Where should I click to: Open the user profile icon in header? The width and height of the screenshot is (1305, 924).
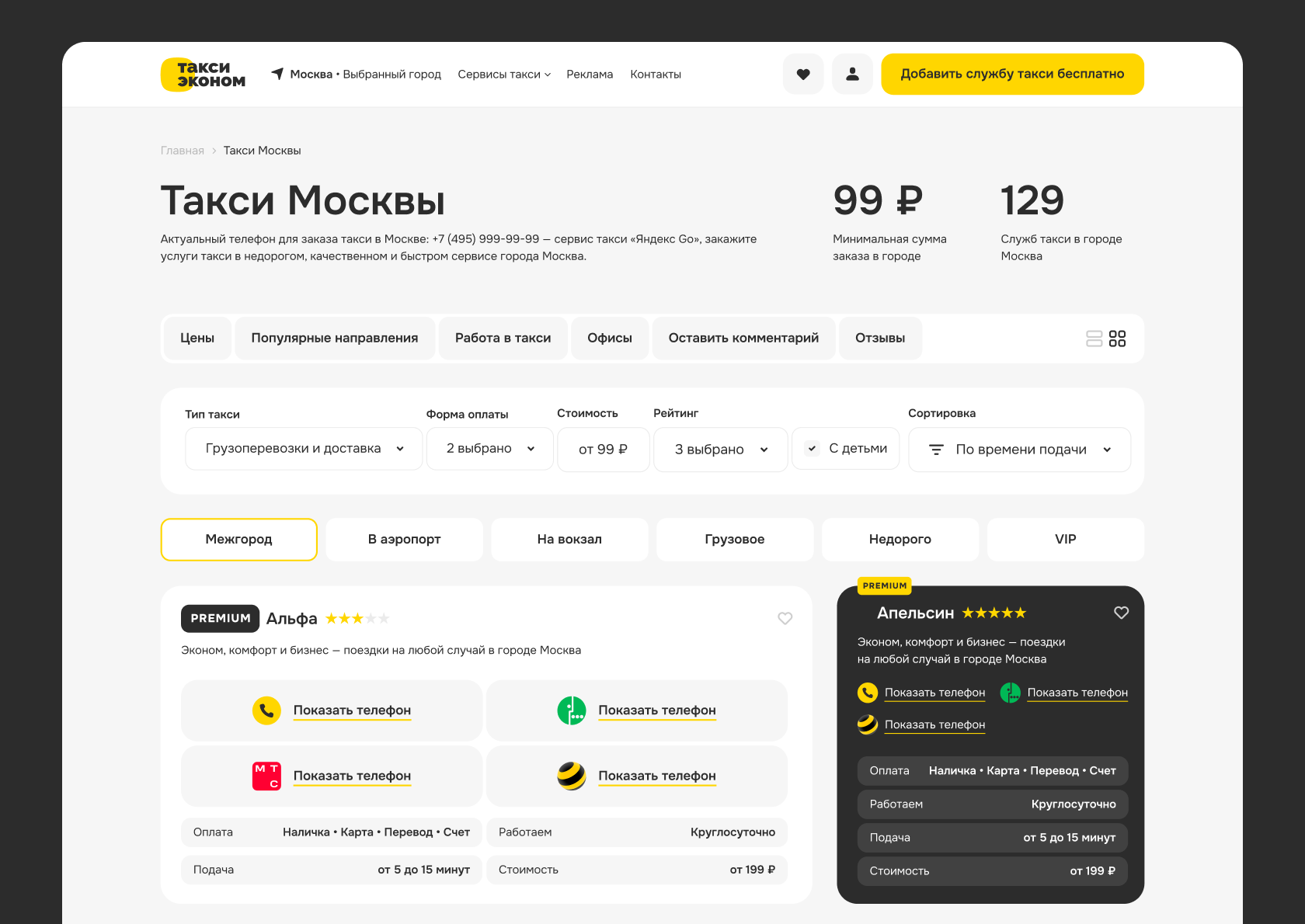pyautogui.click(x=852, y=75)
